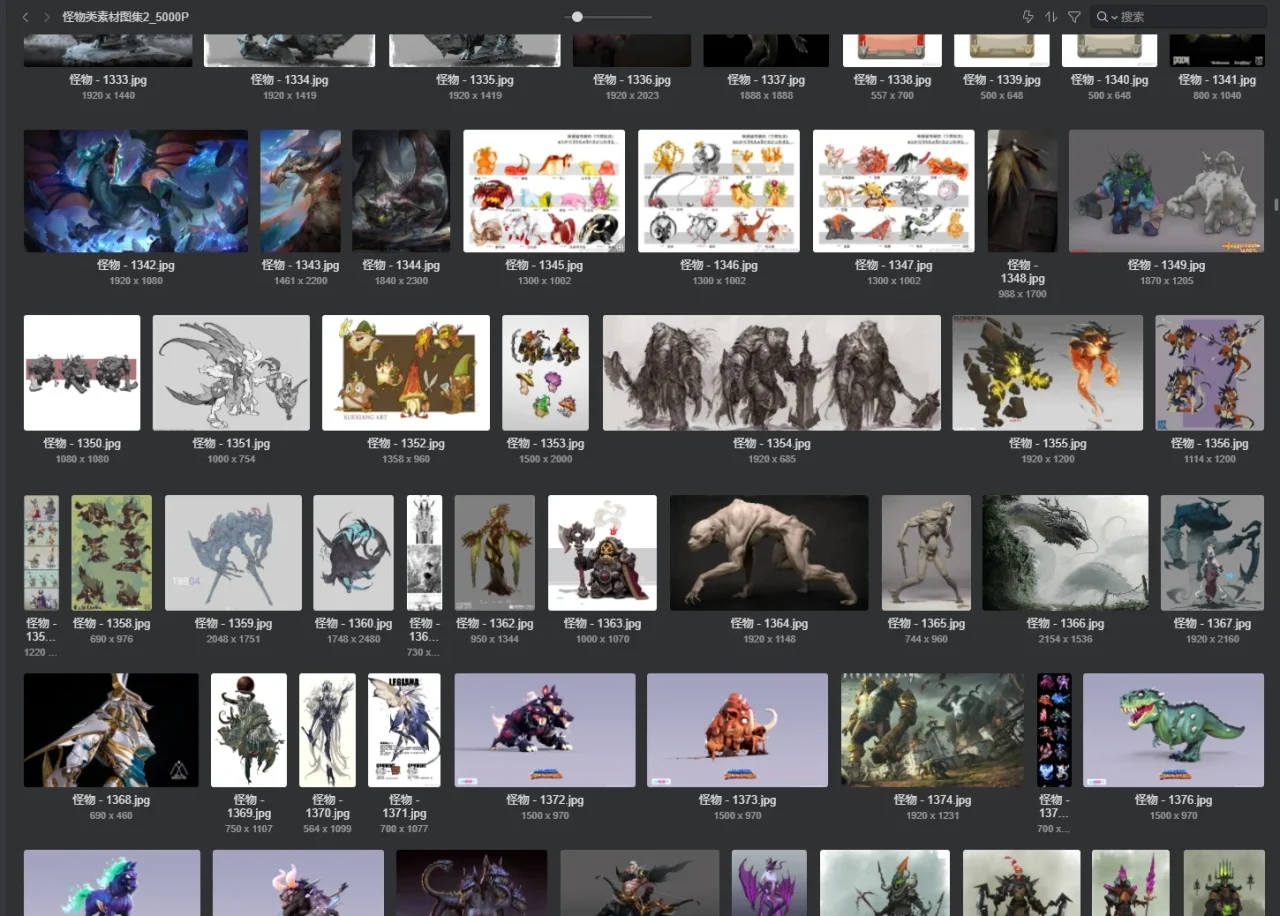Select the 怪物 - 1350.jpg thumbnail
The image size is (1280, 916).
pyautogui.click(x=82, y=373)
